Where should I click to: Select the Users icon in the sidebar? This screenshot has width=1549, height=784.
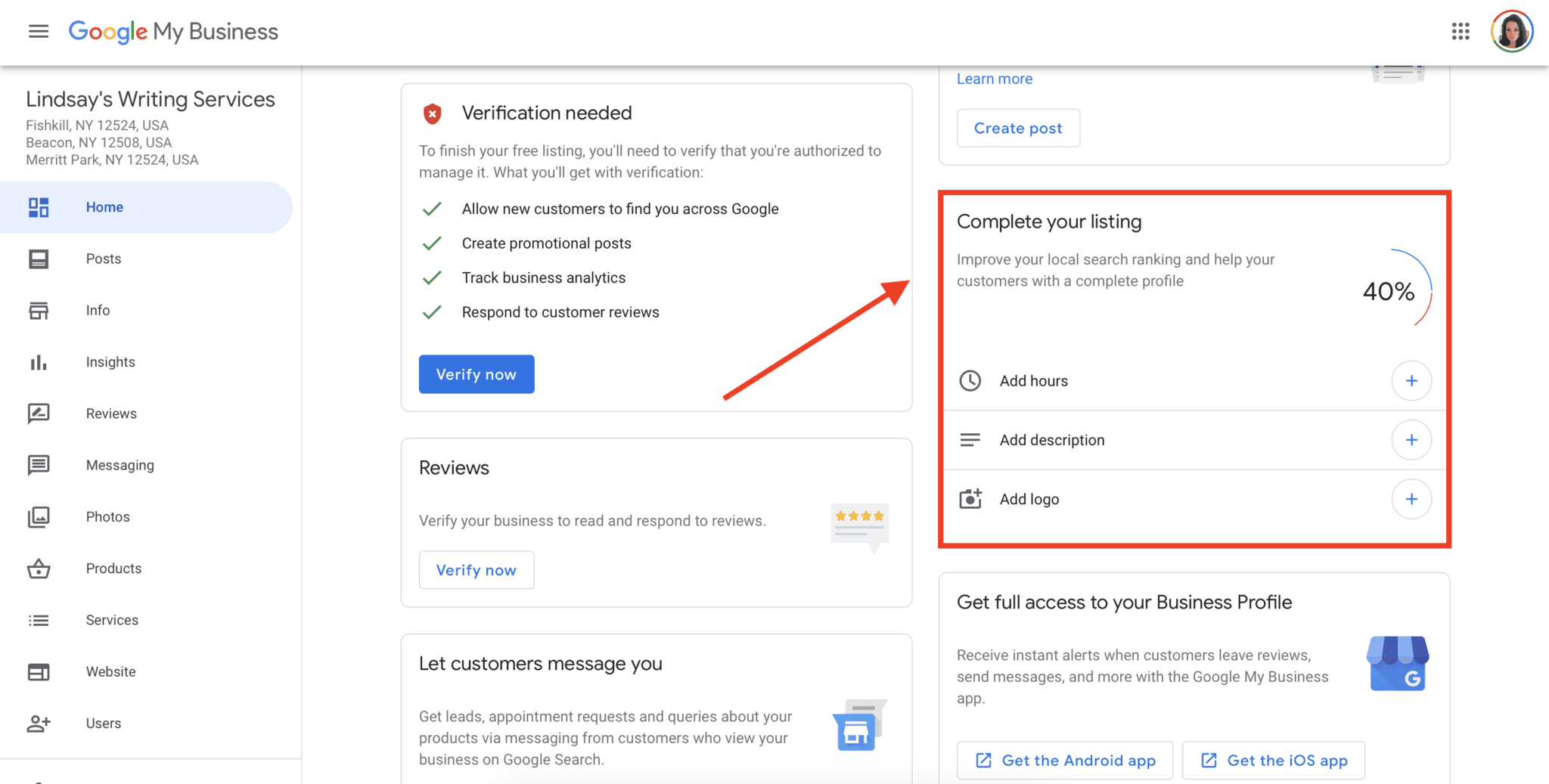39,723
